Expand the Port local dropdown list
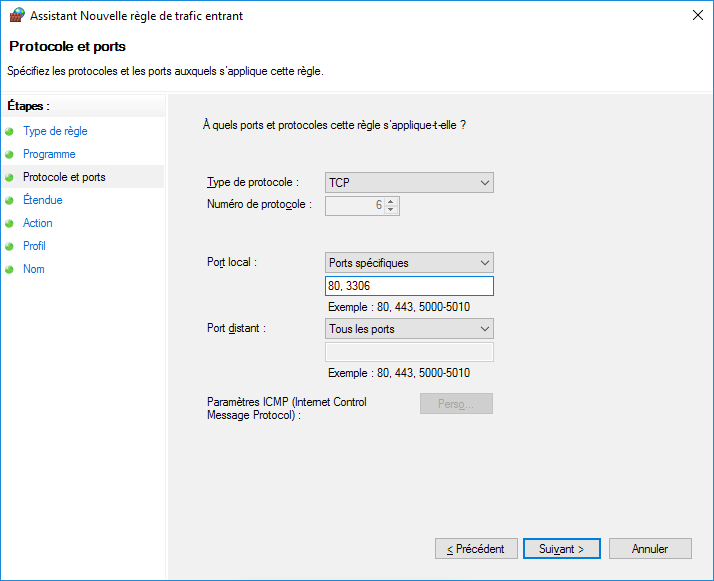 (x=409, y=263)
